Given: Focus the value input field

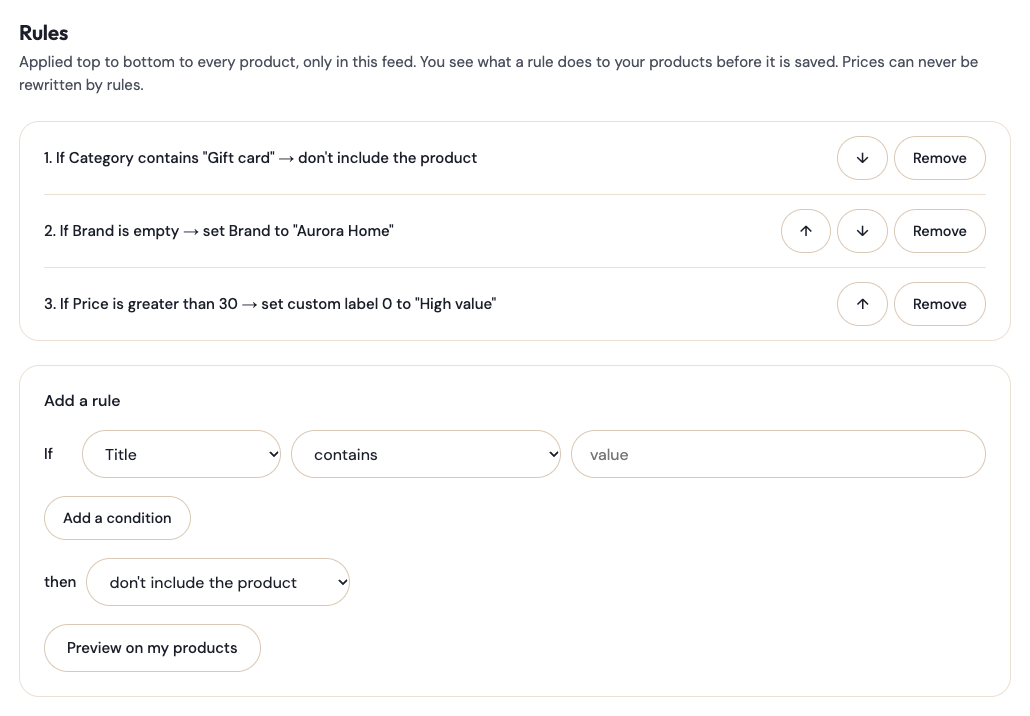Looking at the screenshot, I should pyautogui.click(x=778, y=454).
